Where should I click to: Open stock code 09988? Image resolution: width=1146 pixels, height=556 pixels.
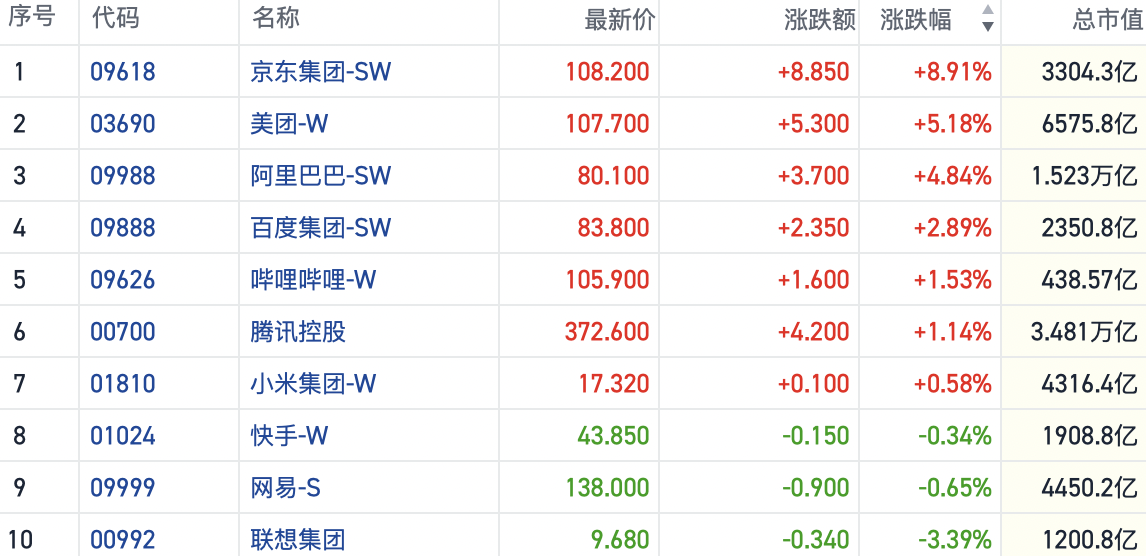(123, 176)
